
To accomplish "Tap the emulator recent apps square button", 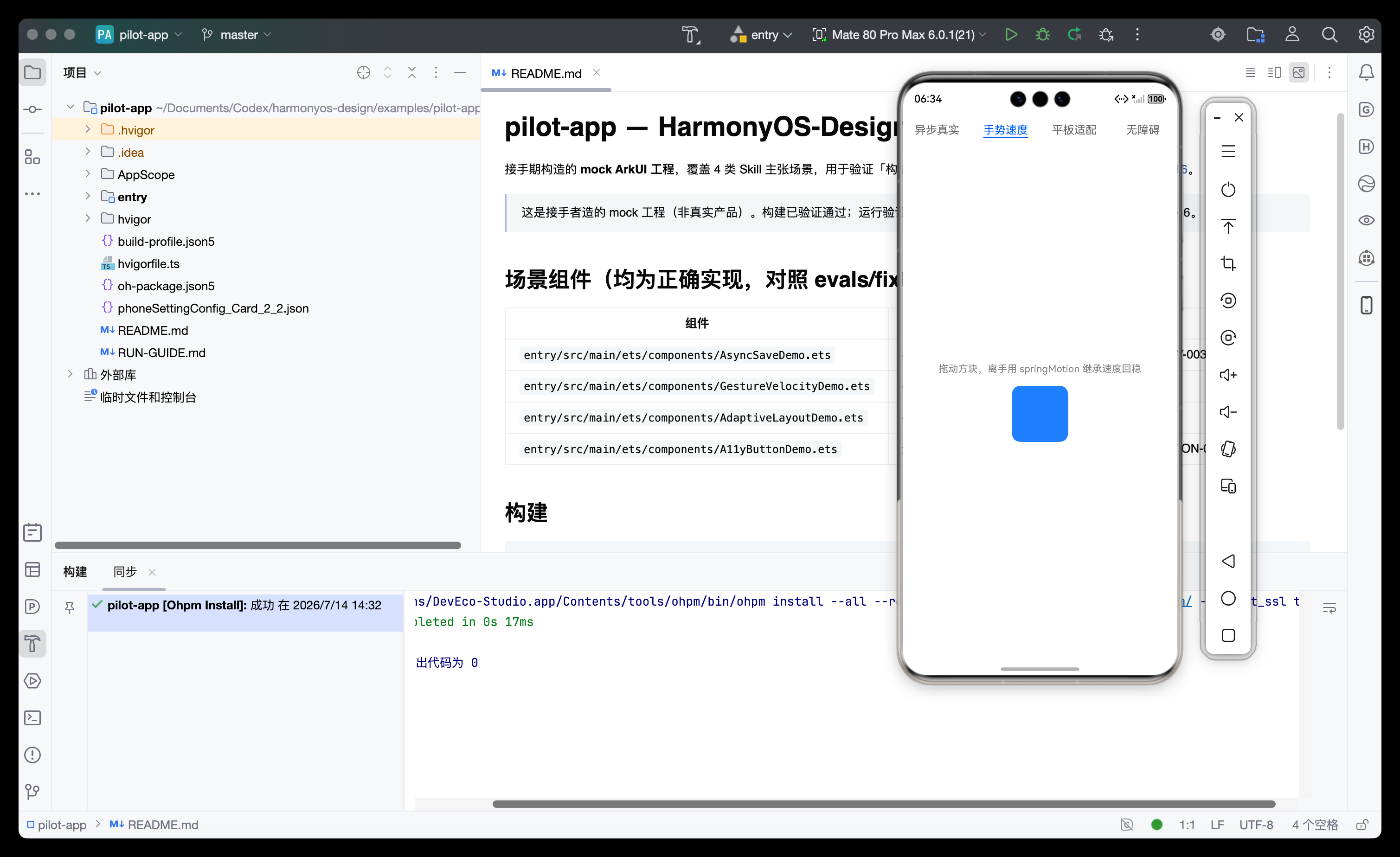I will pyautogui.click(x=1228, y=635).
